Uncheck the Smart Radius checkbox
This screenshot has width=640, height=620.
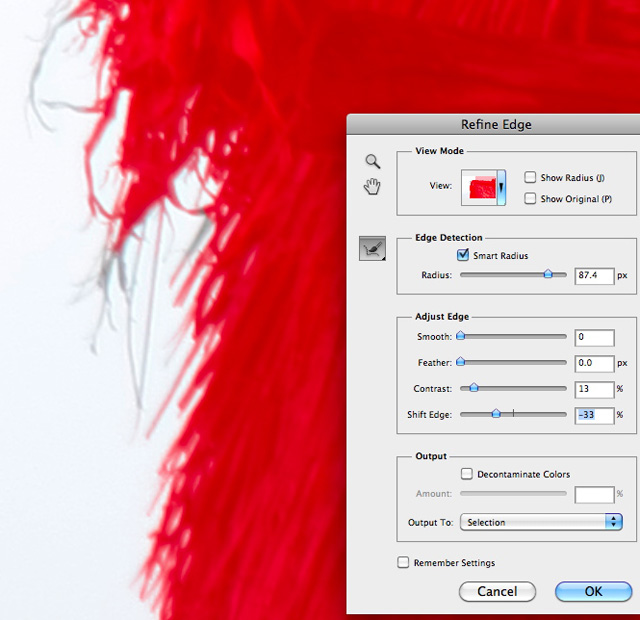(462, 255)
